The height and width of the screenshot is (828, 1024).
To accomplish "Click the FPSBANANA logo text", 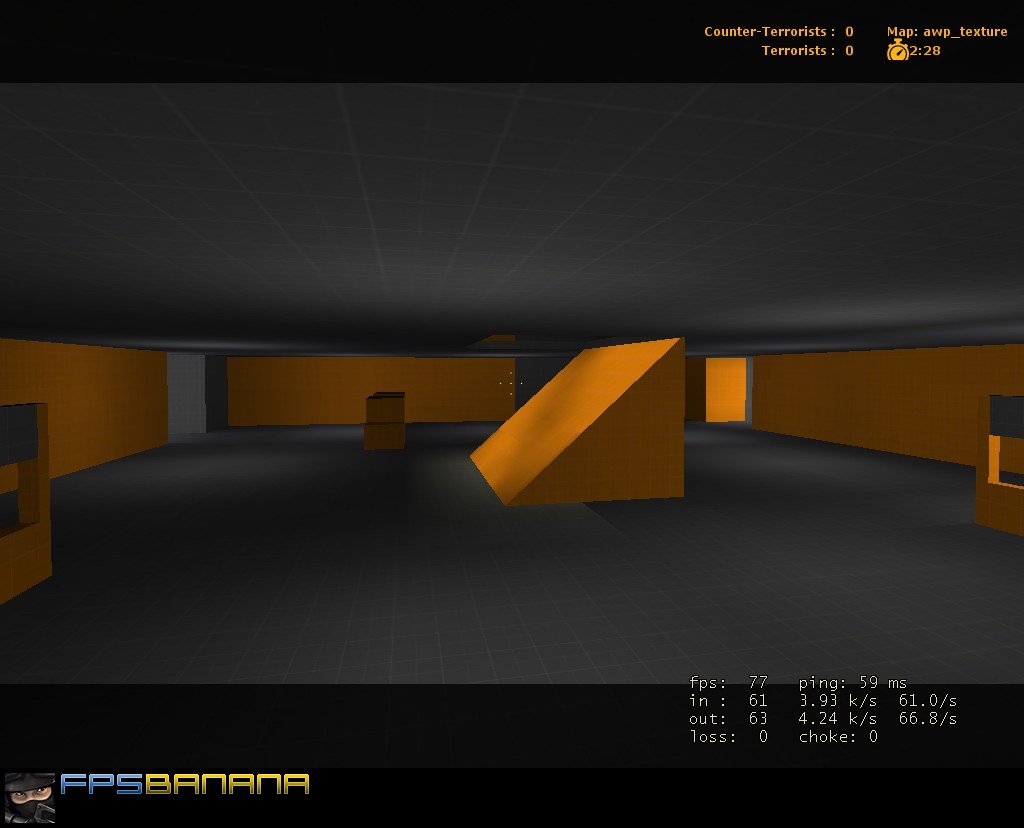I will [185, 785].
